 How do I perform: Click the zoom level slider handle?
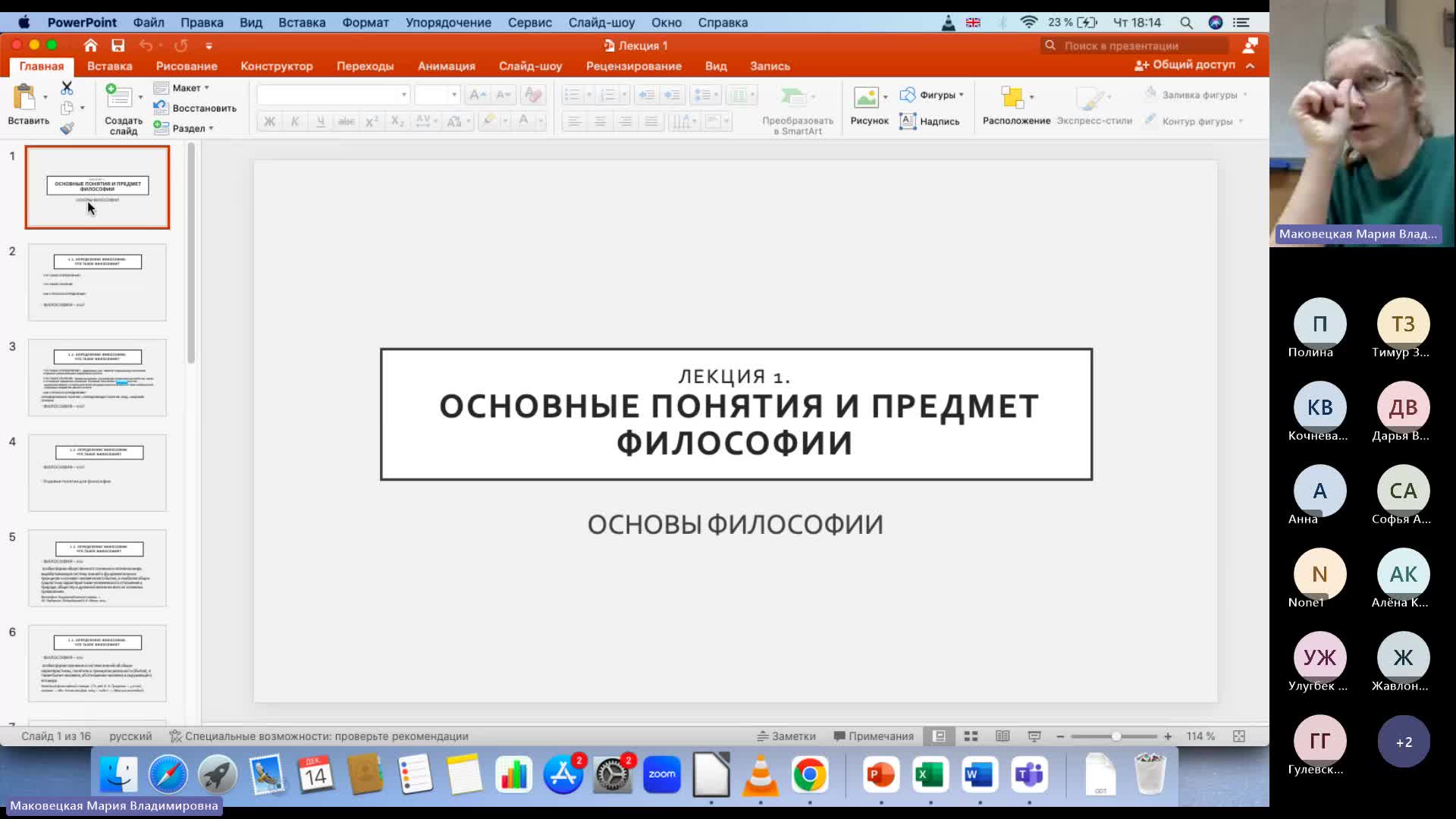coord(1116,736)
